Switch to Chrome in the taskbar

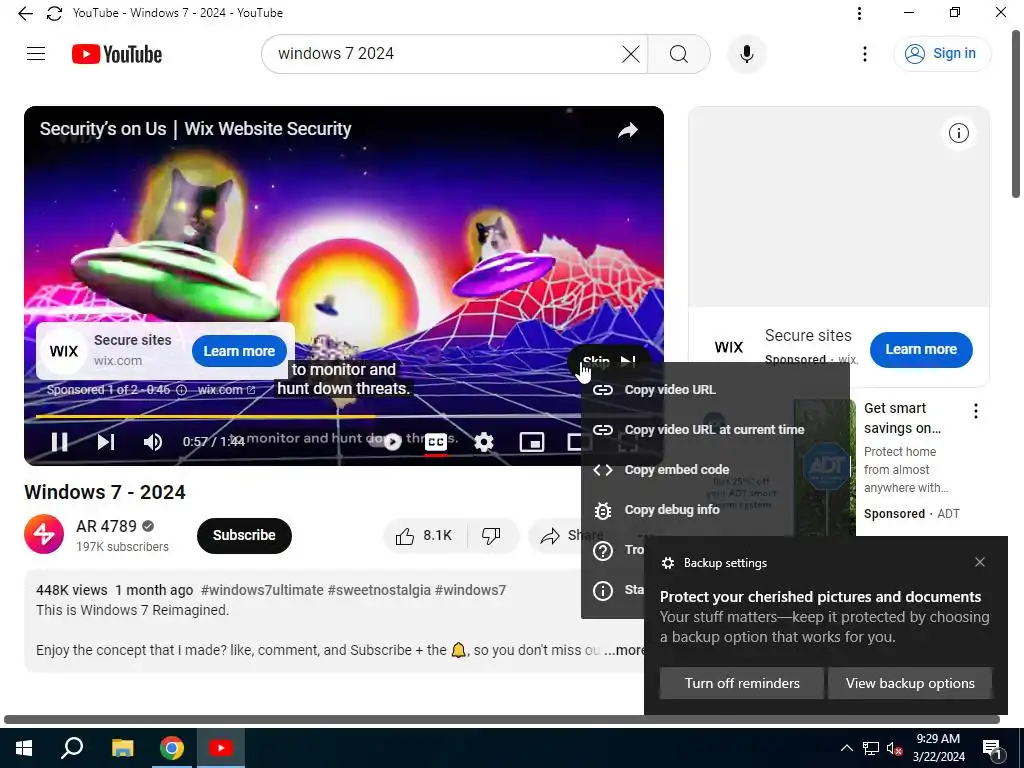tap(172, 748)
